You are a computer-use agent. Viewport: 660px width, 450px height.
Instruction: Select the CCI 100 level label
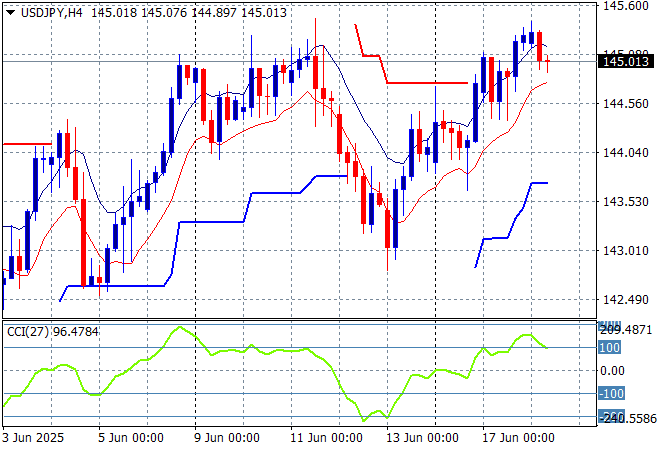(x=609, y=348)
